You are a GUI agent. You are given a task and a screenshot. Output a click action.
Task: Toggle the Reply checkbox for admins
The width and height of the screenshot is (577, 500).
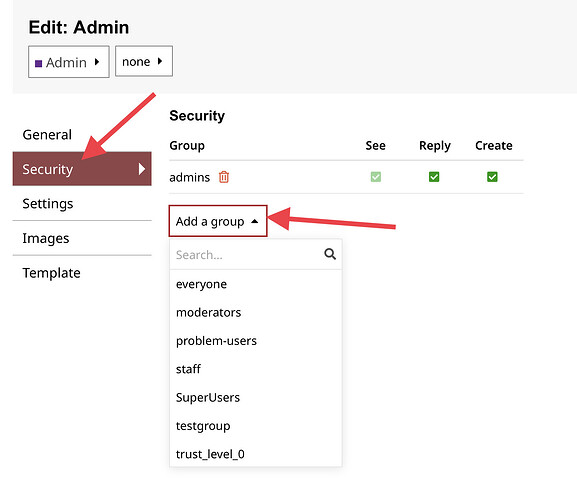[x=434, y=177]
